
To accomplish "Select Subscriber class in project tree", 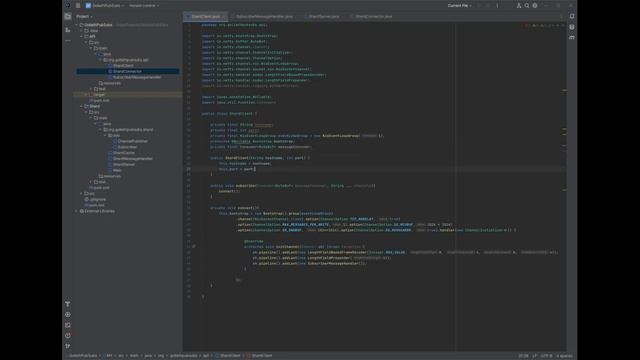I will click(127, 147).
